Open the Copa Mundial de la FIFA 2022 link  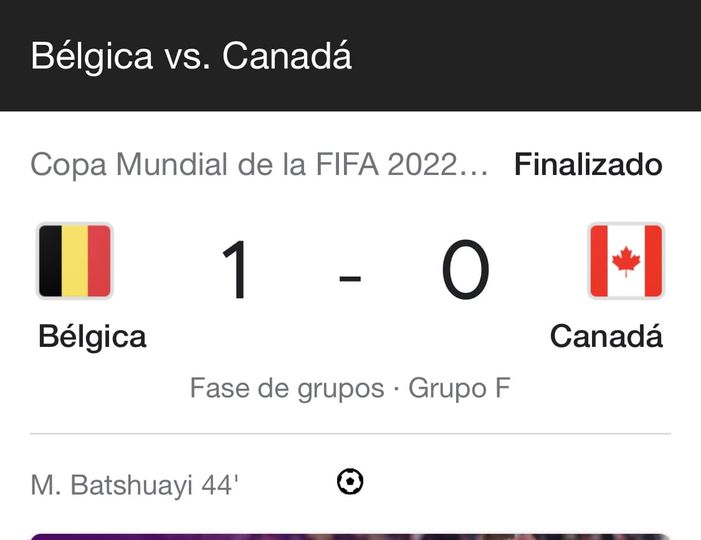point(259,164)
